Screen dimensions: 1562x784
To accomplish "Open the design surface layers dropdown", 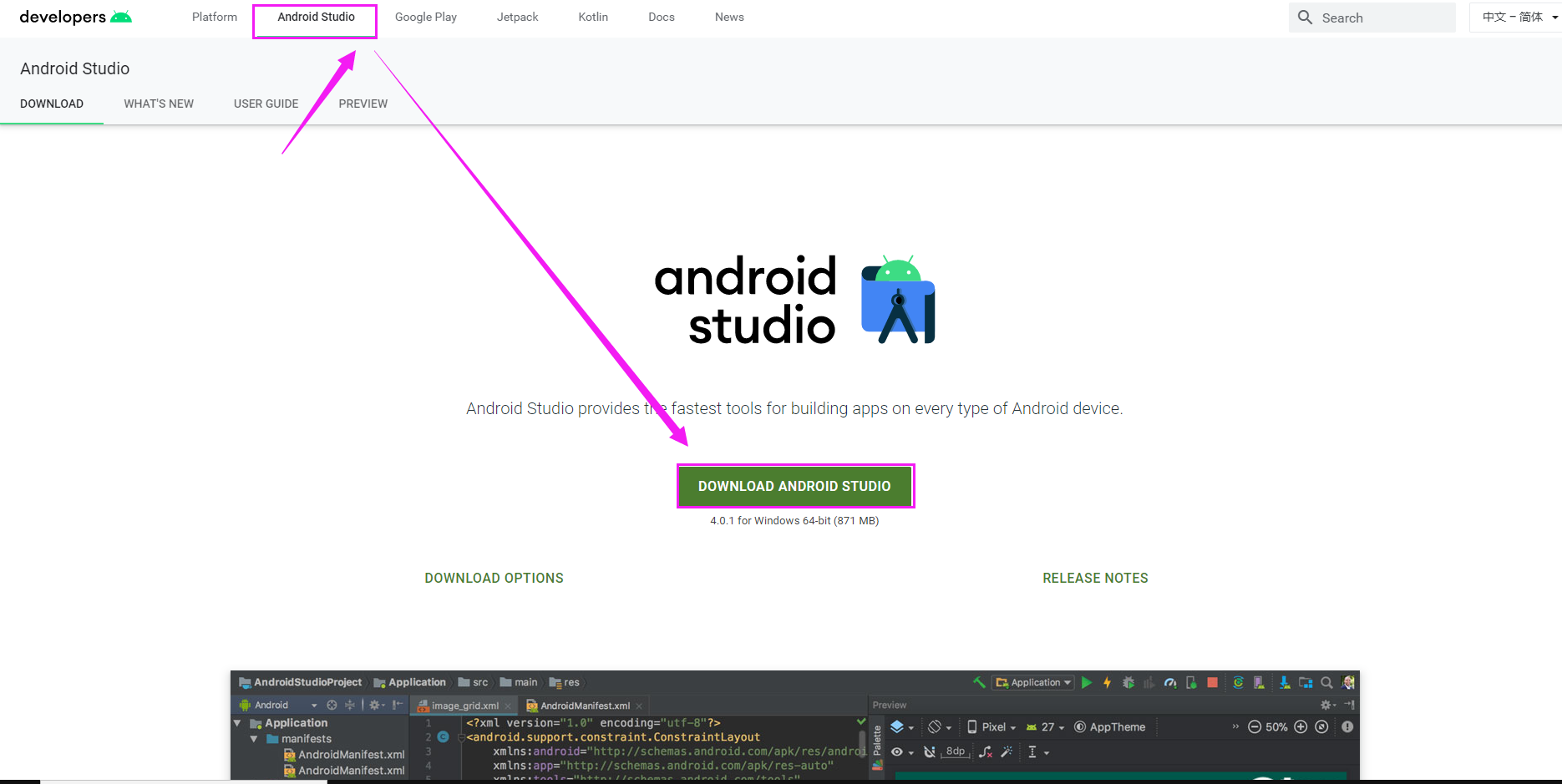I will point(902,726).
